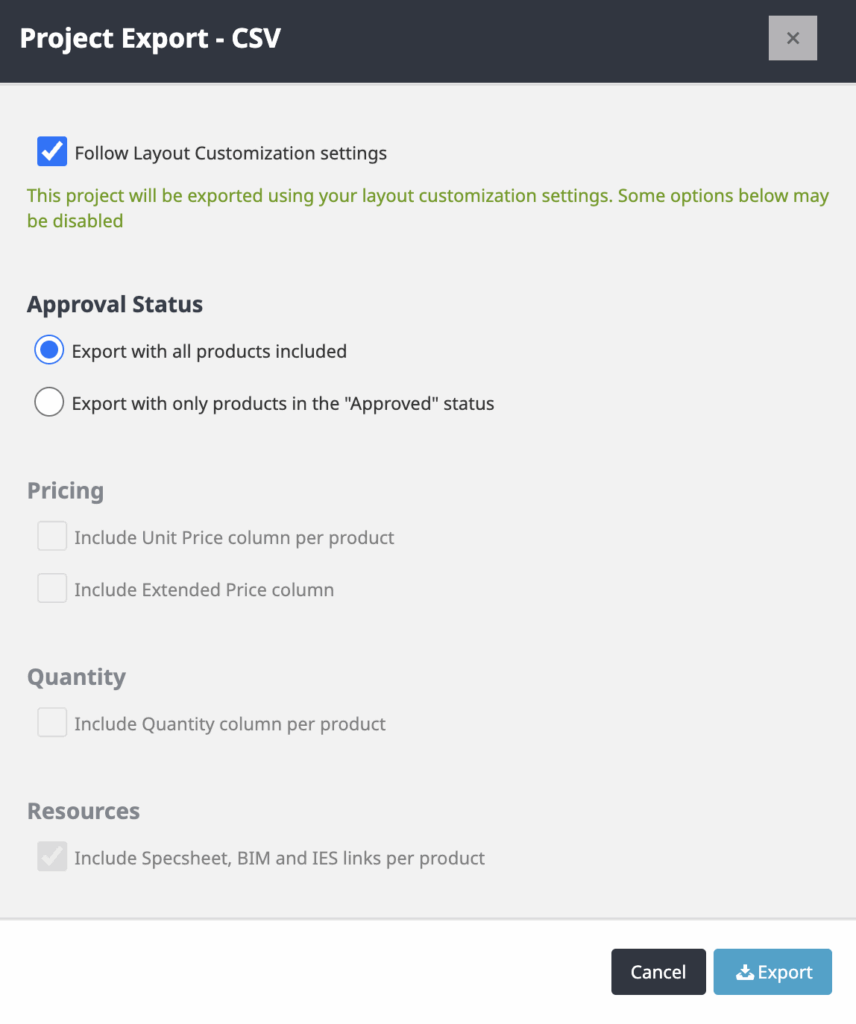856x1024 pixels.
Task: Click the 'Approval Status' section heading
Action: pyautogui.click(x=115, y=304)
